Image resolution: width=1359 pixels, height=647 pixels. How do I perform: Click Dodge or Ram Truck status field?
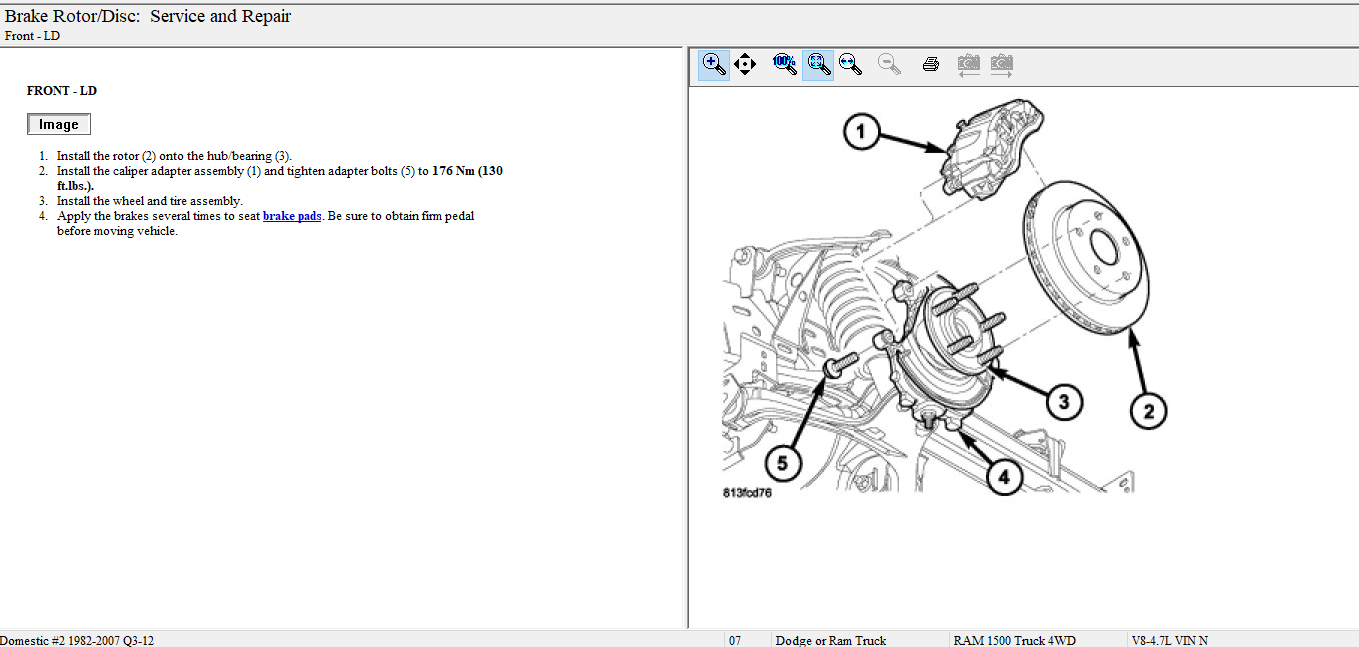coord(831,640)
